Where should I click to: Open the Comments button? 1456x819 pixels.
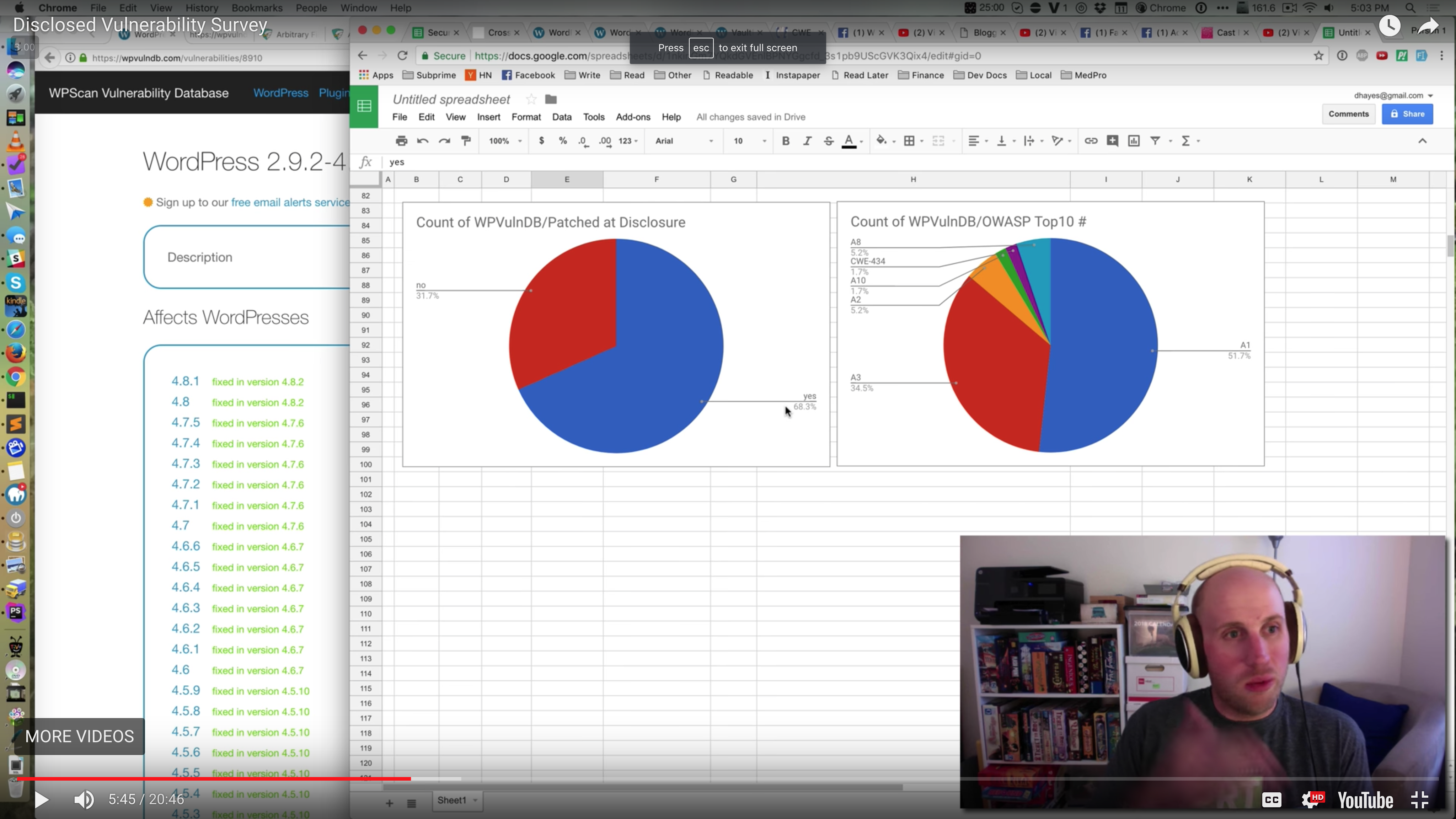(1349, 114)
